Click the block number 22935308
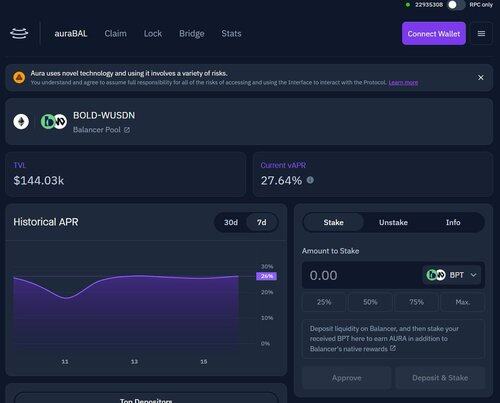Image resolution: width=500 pixels, height=403 pixels. [429, 5]
